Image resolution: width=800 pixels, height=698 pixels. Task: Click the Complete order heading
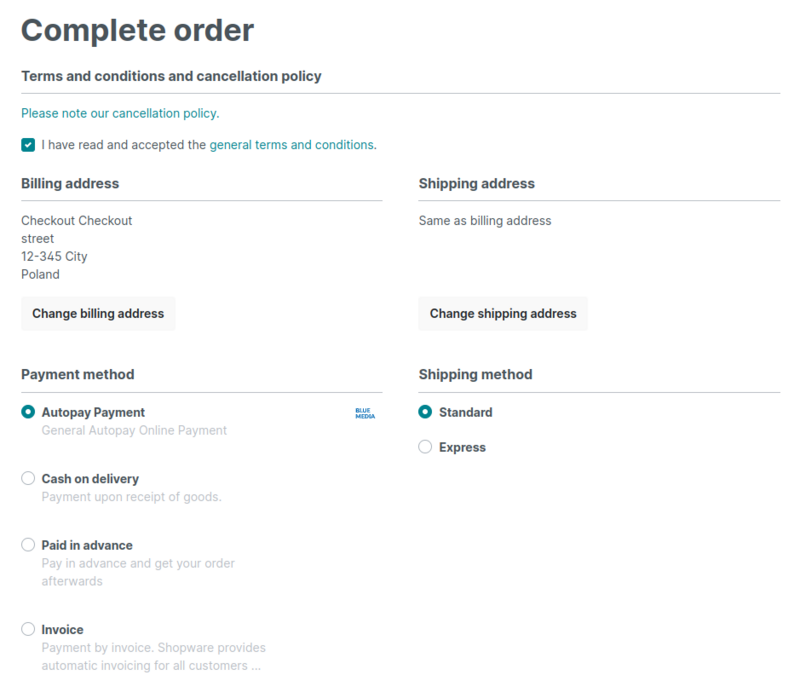pos(137,29)
